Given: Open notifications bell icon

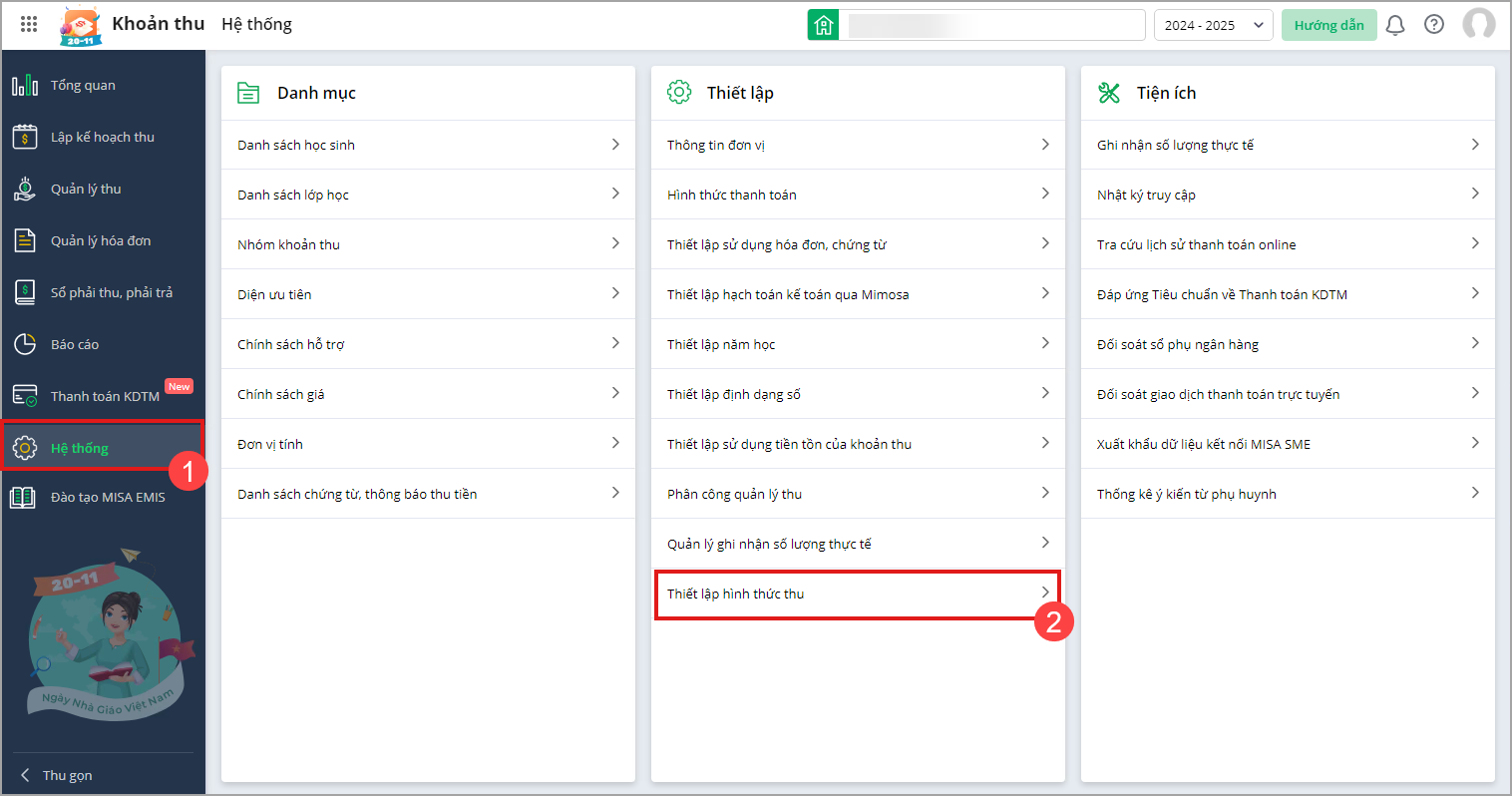Looking at the screenshot, I should click(x=1395, y=25).
